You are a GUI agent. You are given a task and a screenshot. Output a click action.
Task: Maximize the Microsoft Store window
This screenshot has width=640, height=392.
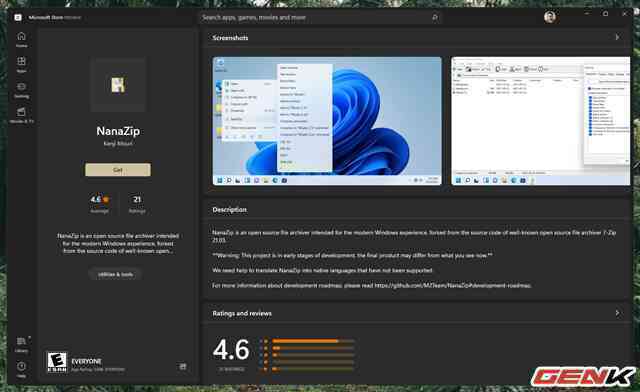point(605,13)
